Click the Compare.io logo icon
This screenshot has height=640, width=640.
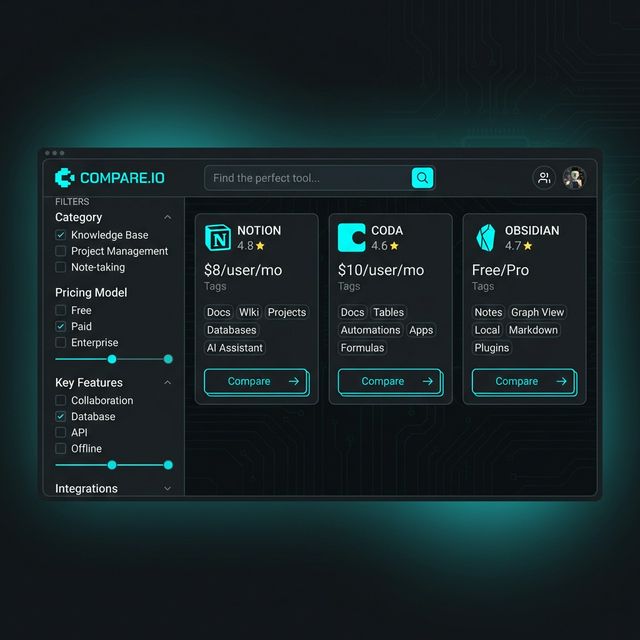coord(64,178)
